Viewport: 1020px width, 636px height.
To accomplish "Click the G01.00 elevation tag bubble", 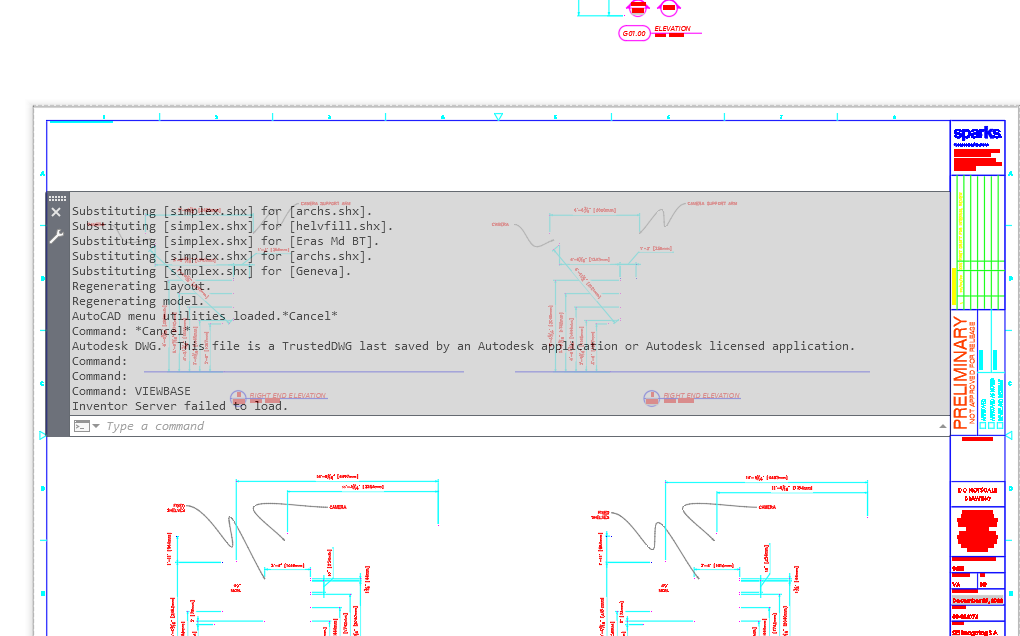I will pyautogui.click(x=634, y=34).
